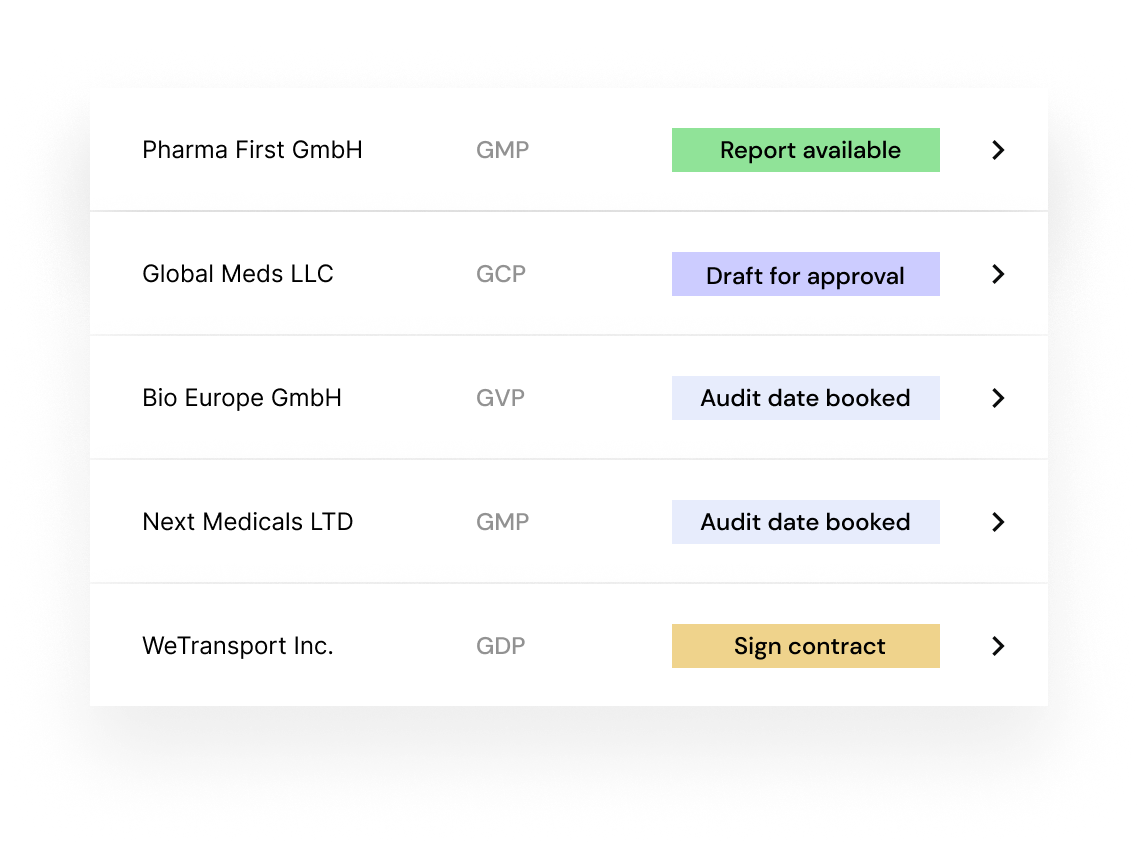Viewport: 1138px width, 844px height.
Task: Select Pharma First GmbH company name
Action: click(252, 150)
